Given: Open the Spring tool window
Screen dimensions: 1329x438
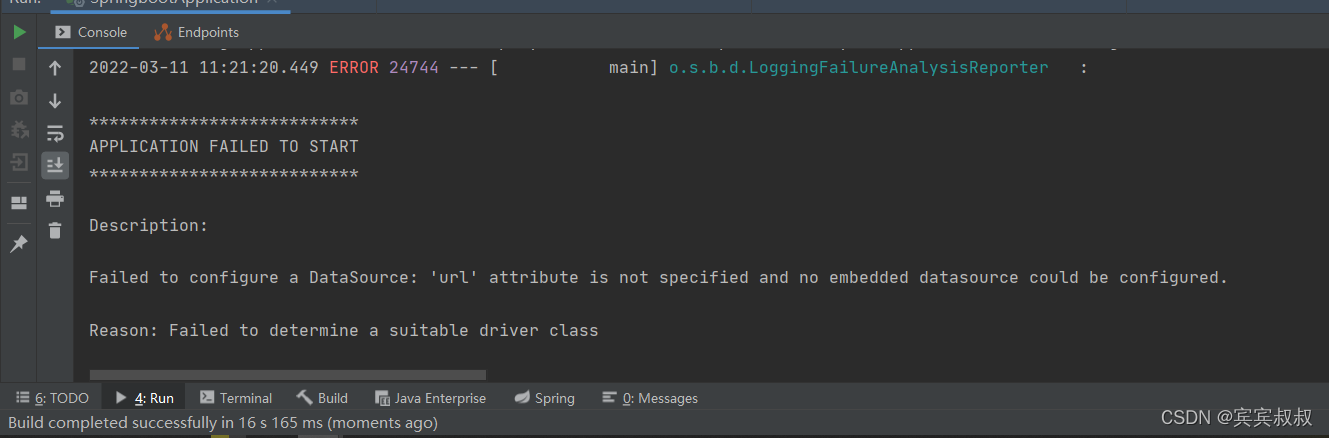Looking at the screenshot, I should coord(545,398).
